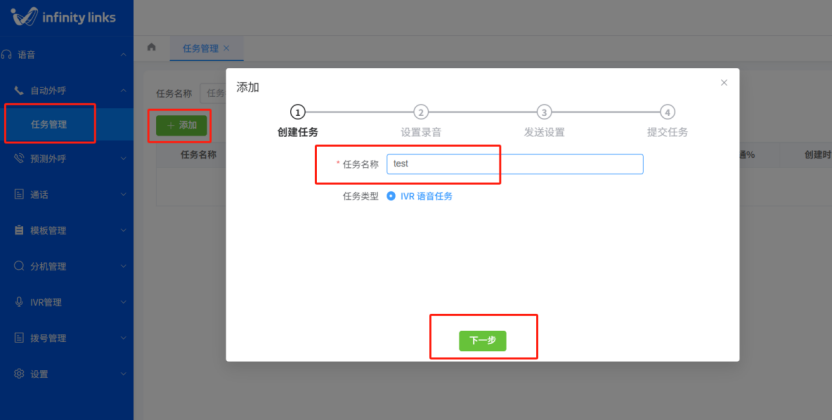Image resolution: width=832 pixels, height=420 pixels.
Task: Close the 添加 dialog
Action: [724, 82]
